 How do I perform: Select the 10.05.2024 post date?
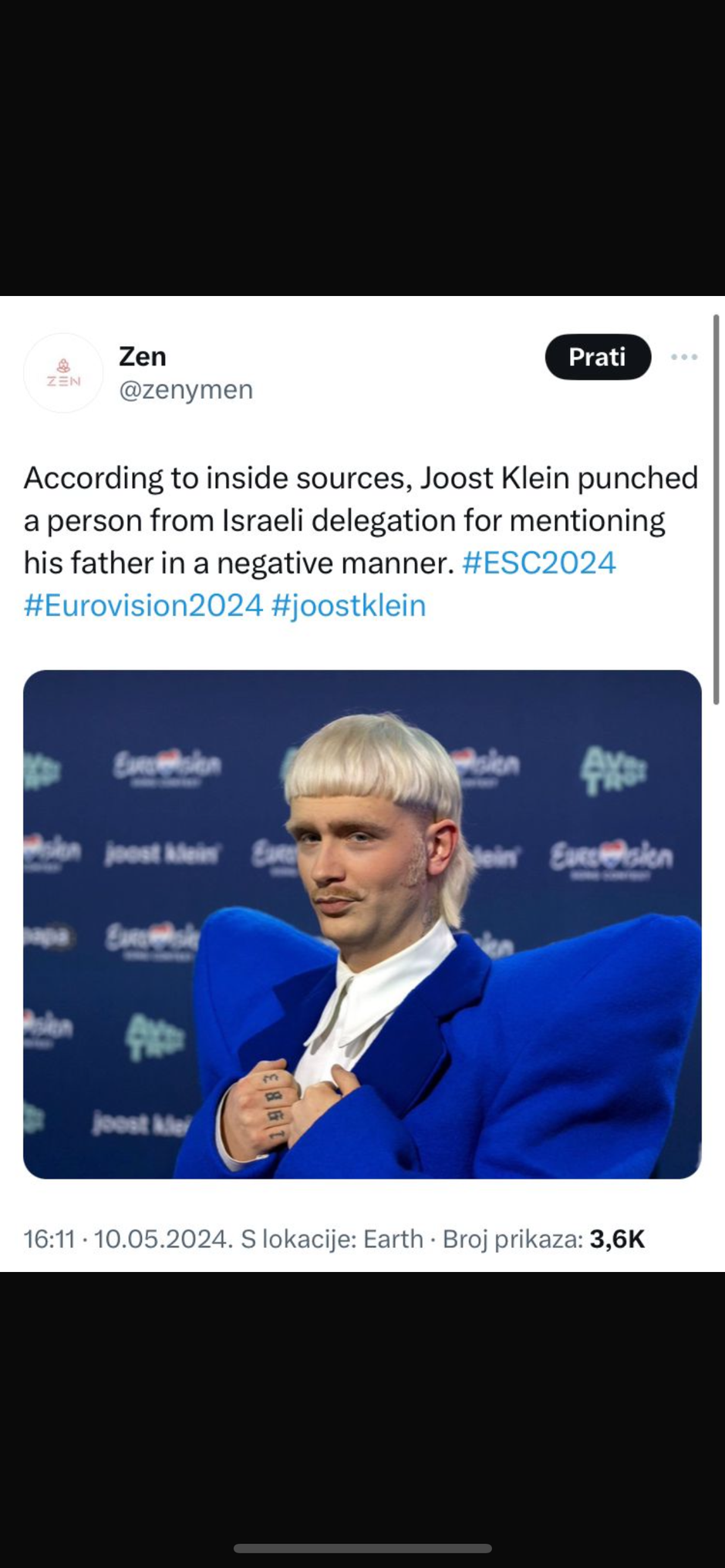click(x=161, y=1239)
